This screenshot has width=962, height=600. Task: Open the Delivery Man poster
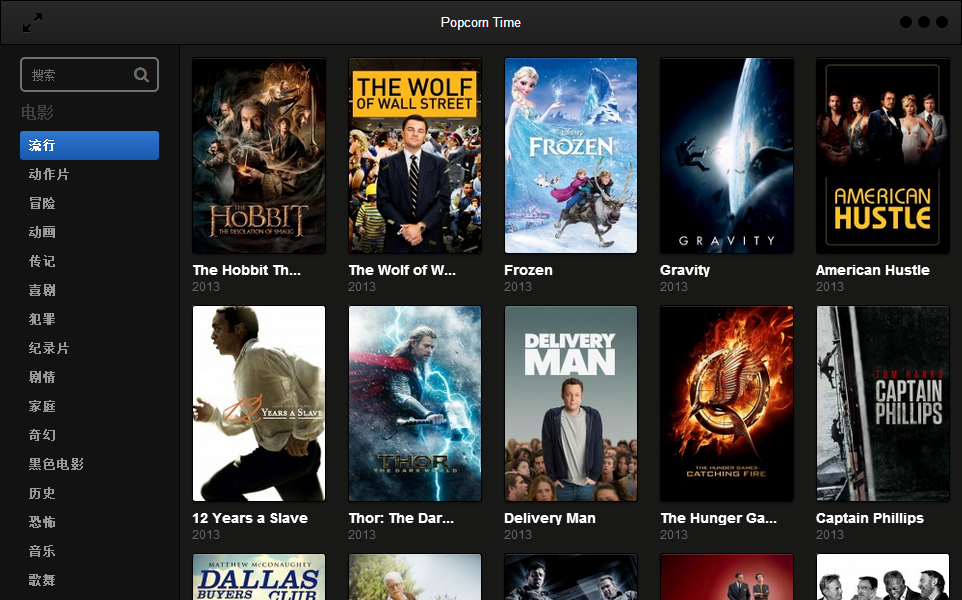(571, 404)
